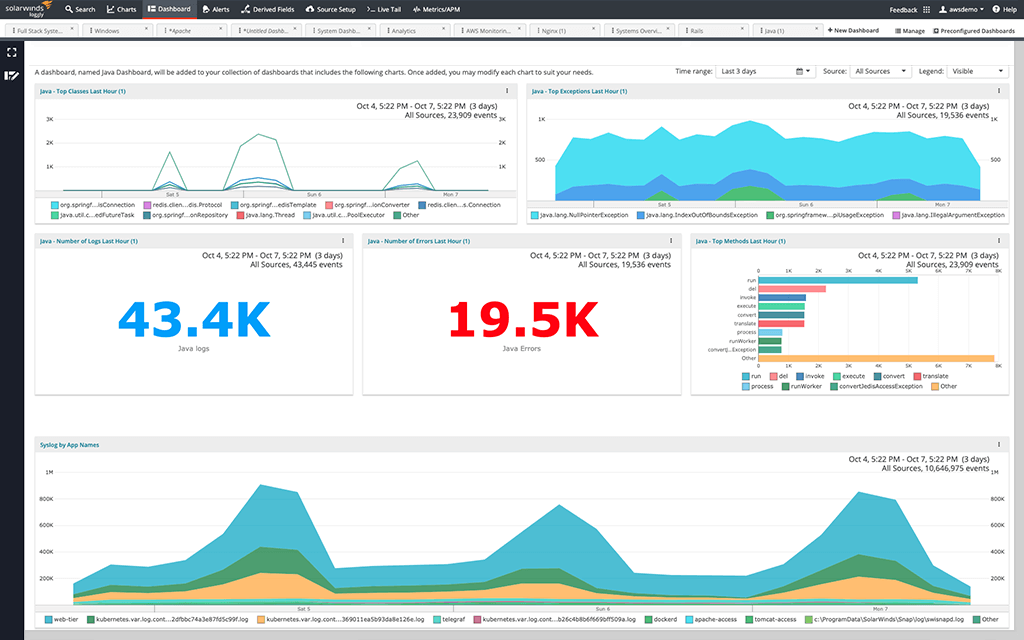Click the fullscreen expand icon in left sidebar

[12, 51]
